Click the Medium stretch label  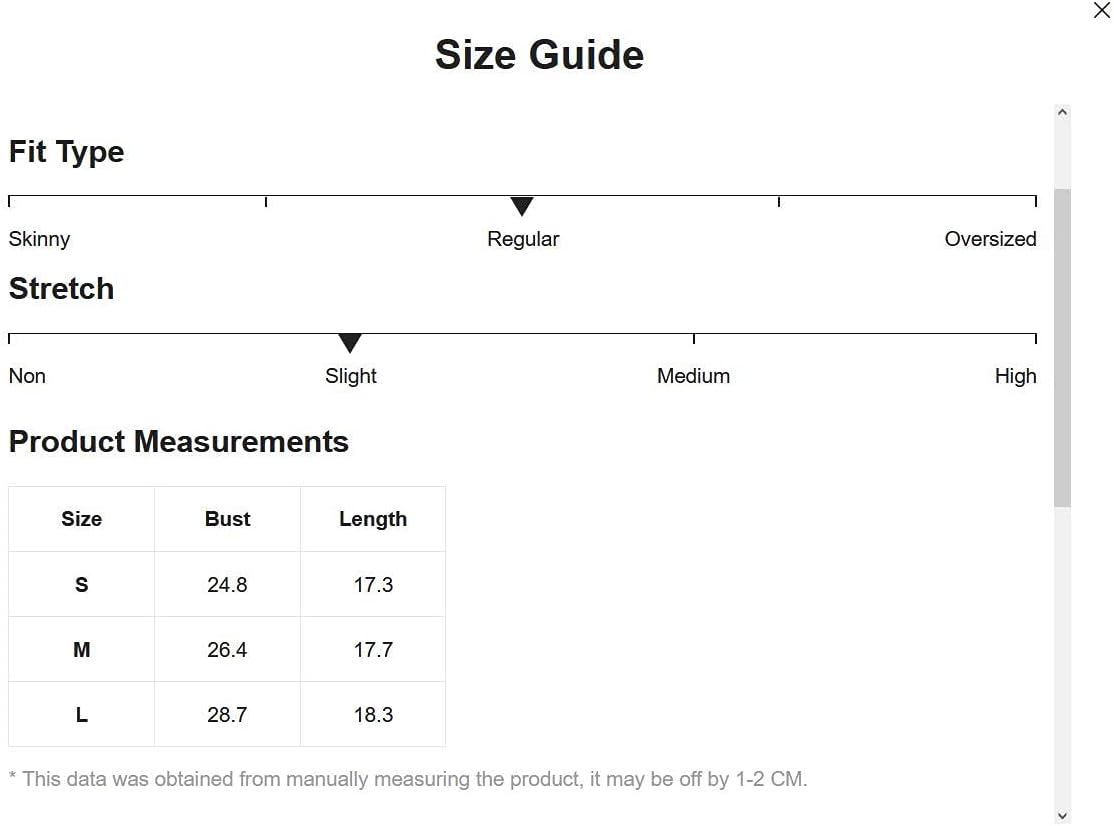(x=693, y=376)
